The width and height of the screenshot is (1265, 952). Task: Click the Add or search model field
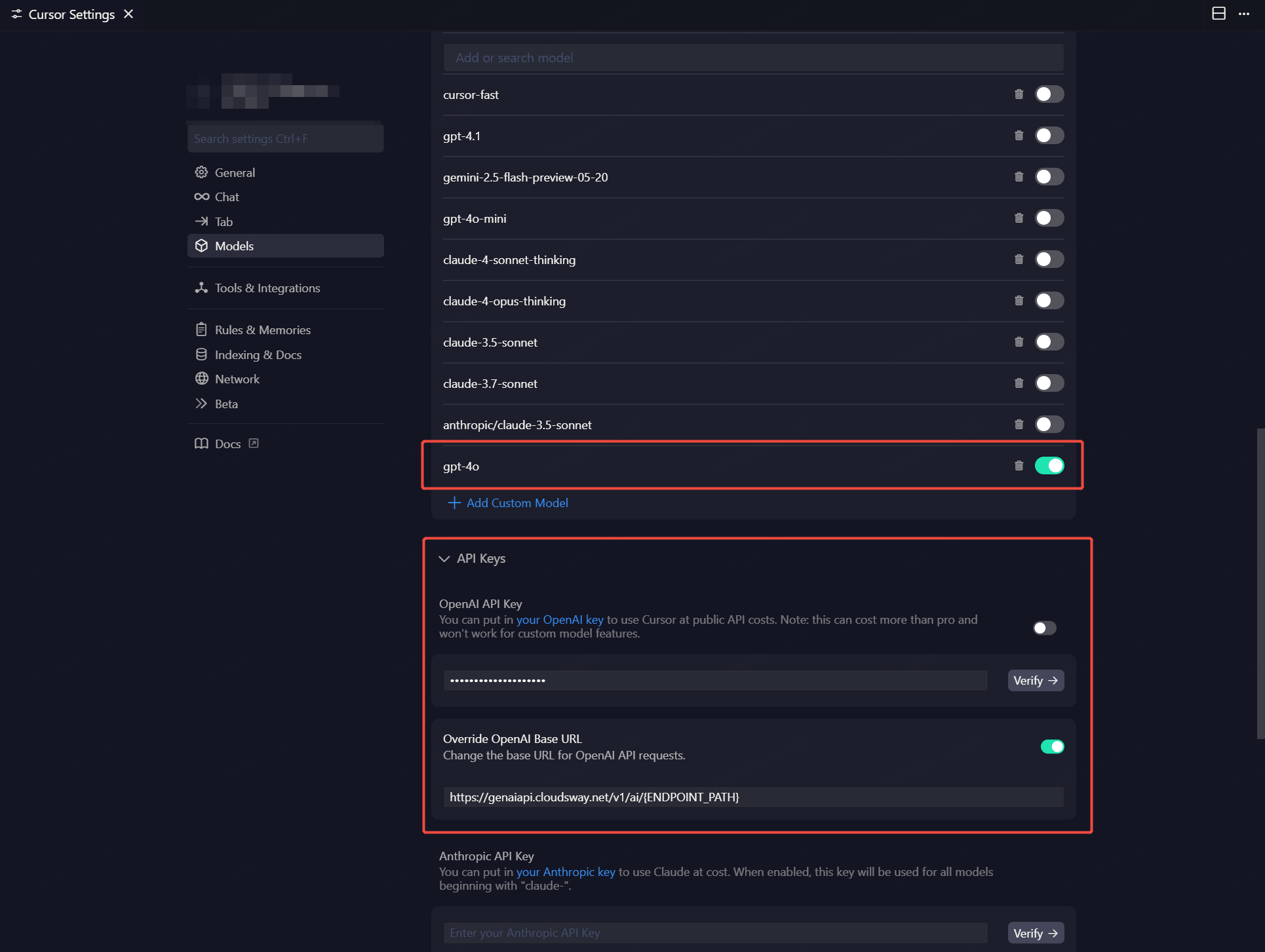(x=752, y=58)
